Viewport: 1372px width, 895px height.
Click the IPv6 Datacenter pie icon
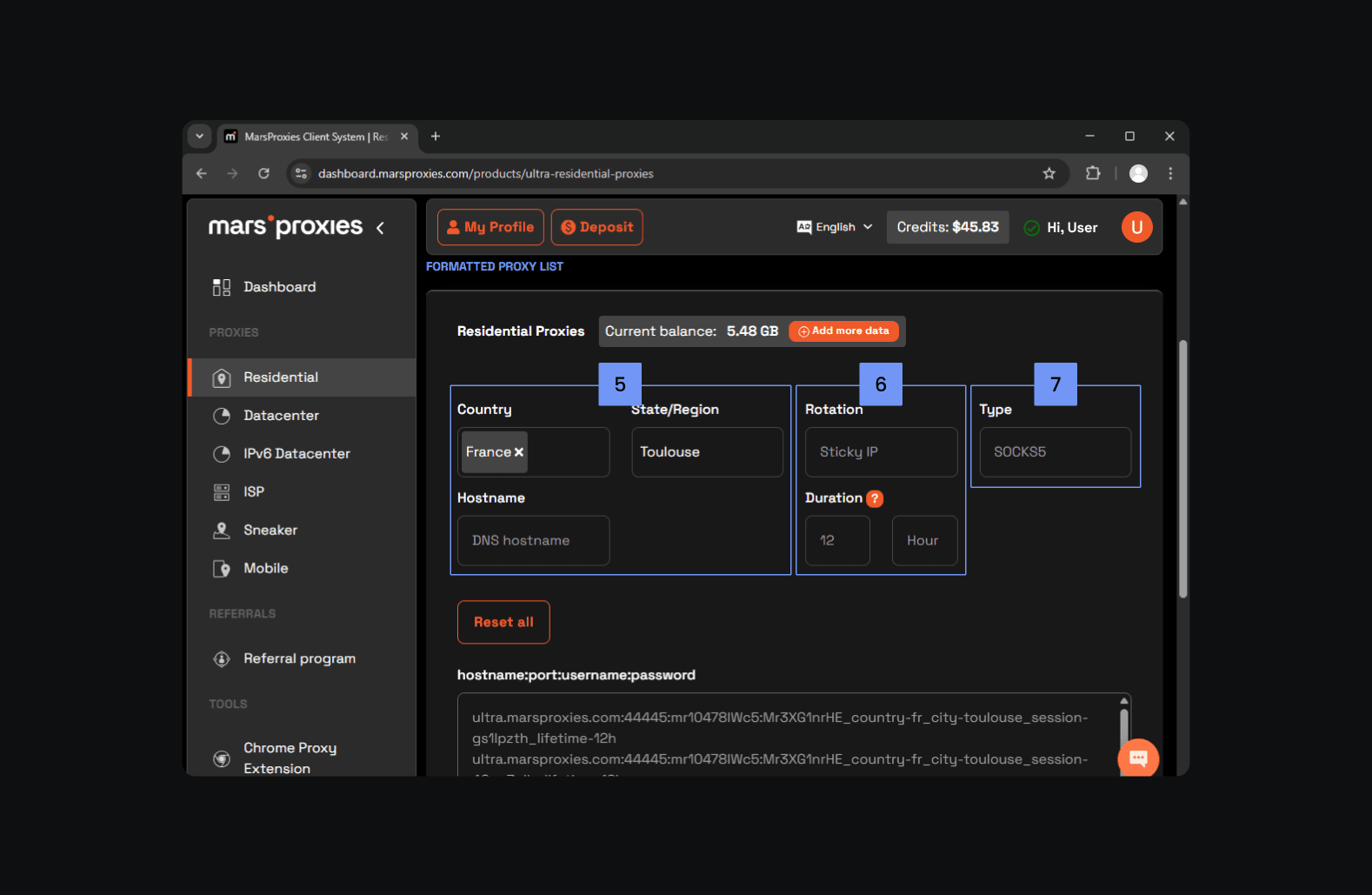point(222,454)
